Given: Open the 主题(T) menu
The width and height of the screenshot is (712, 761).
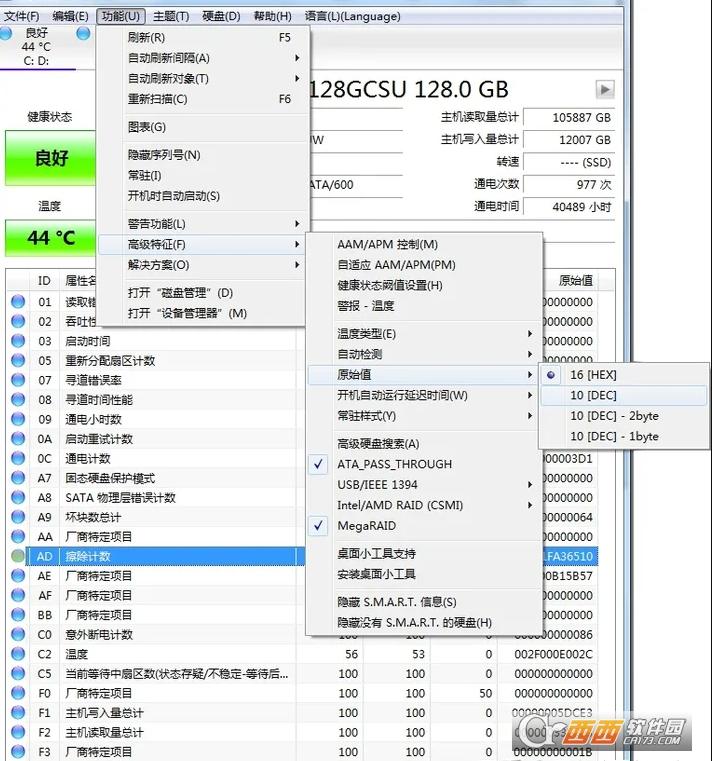Looking at the screenshot, I should pyautogui.click(x=171, y=17).
